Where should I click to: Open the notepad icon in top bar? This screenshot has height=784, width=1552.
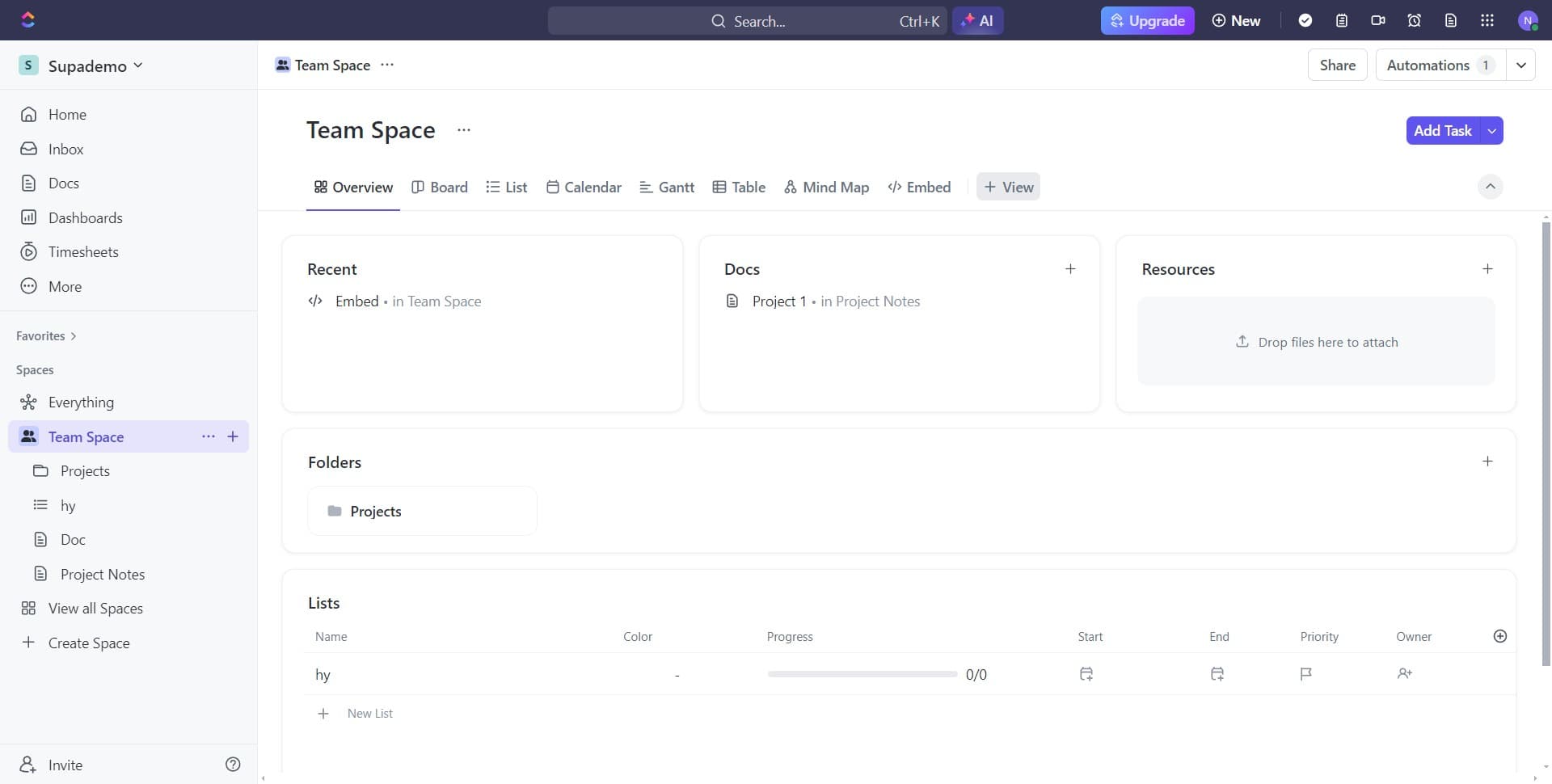(x=1342, y=20)
